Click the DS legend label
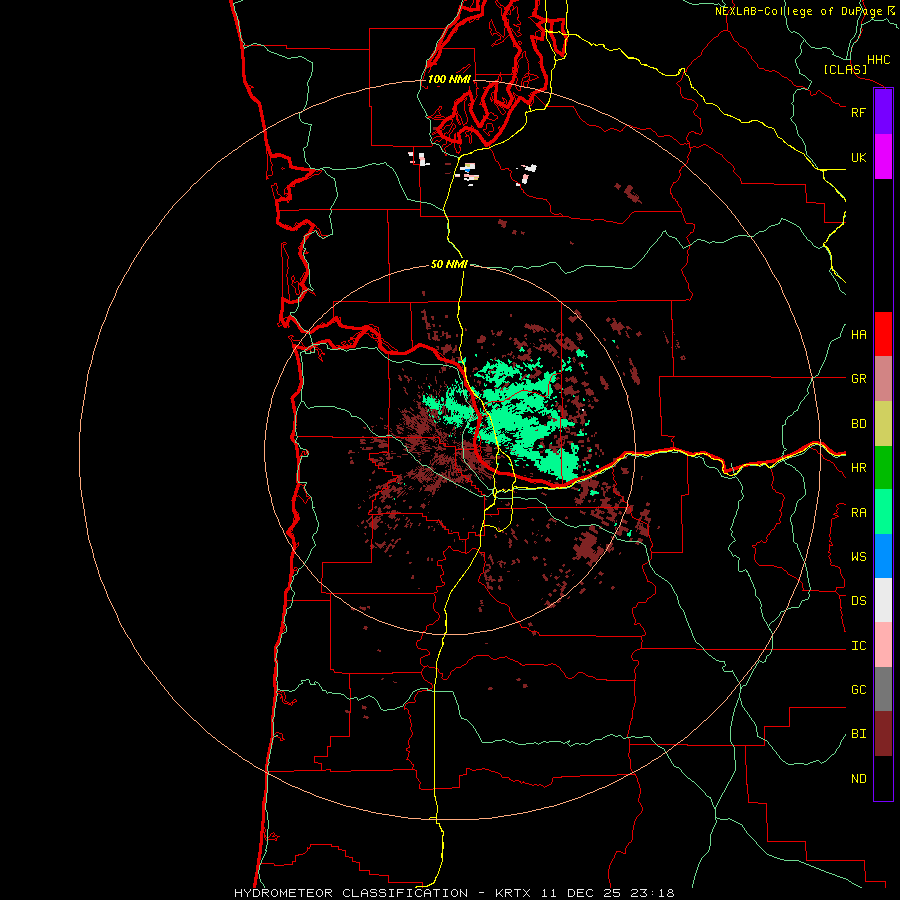 tap(858, 601)
